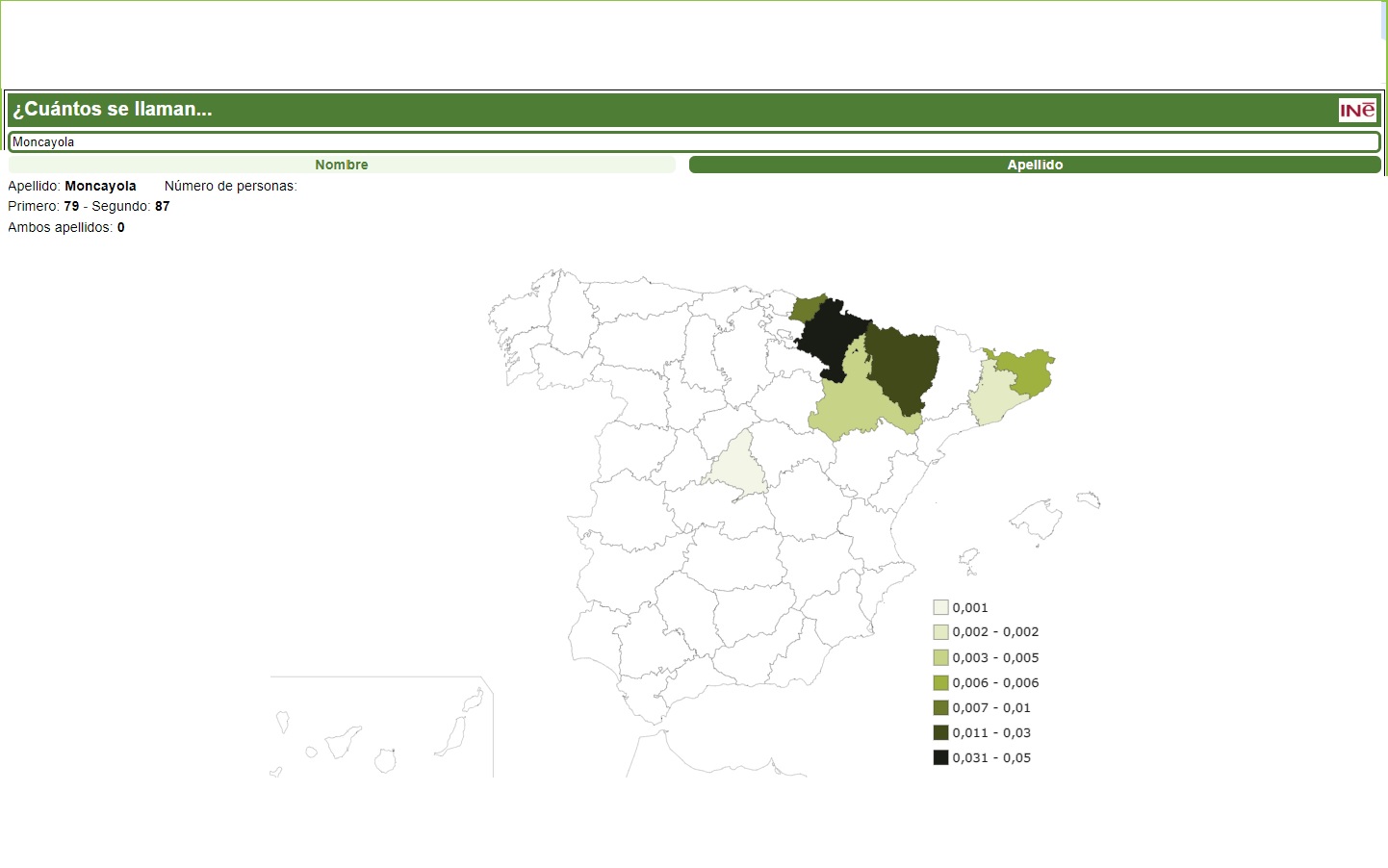The image size is (1388, 868).
Task: Click the ¿Cuántos se llaman... header title
Action: (113, 110)
